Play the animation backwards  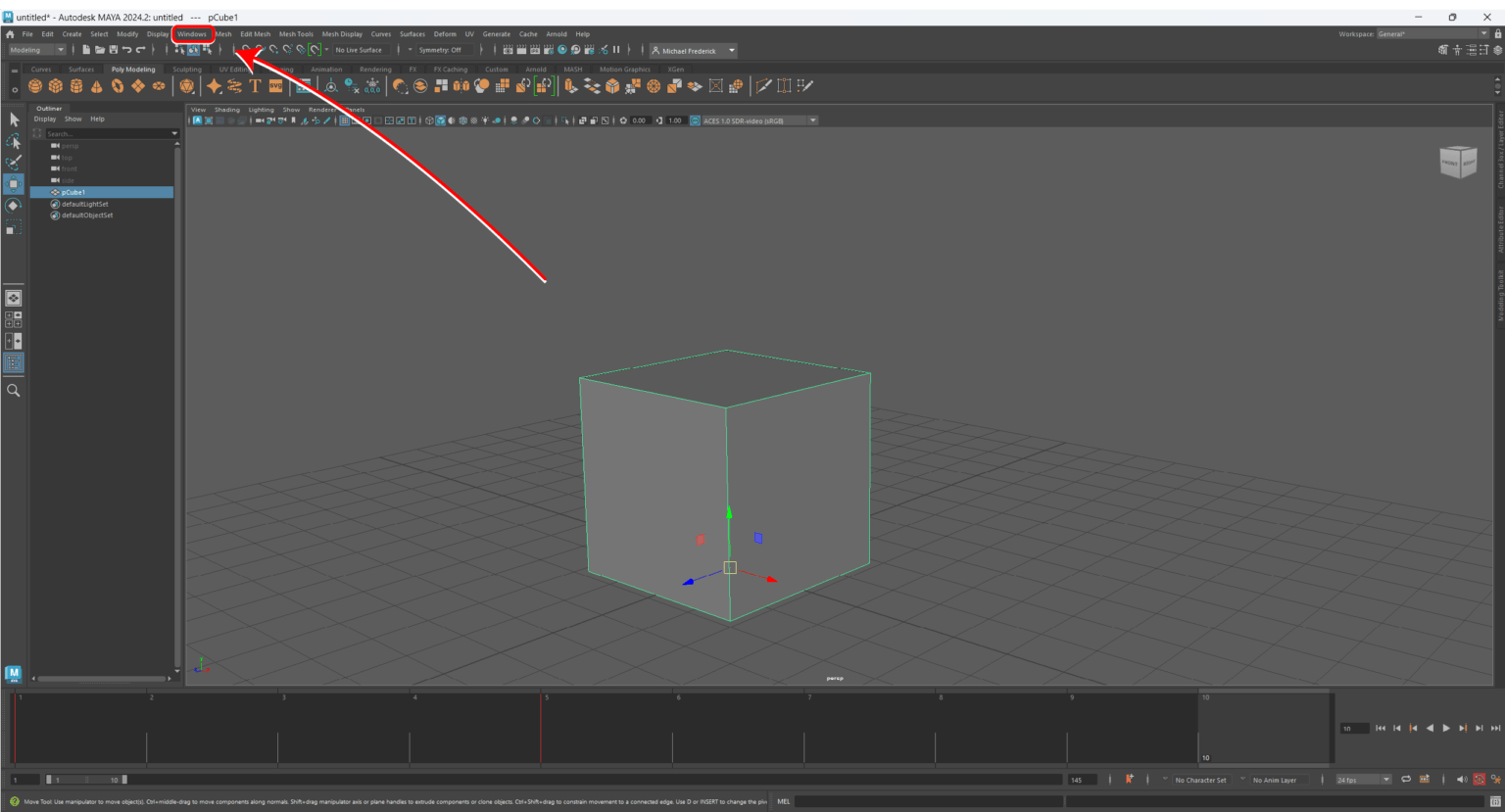[x=1430, y=728]
